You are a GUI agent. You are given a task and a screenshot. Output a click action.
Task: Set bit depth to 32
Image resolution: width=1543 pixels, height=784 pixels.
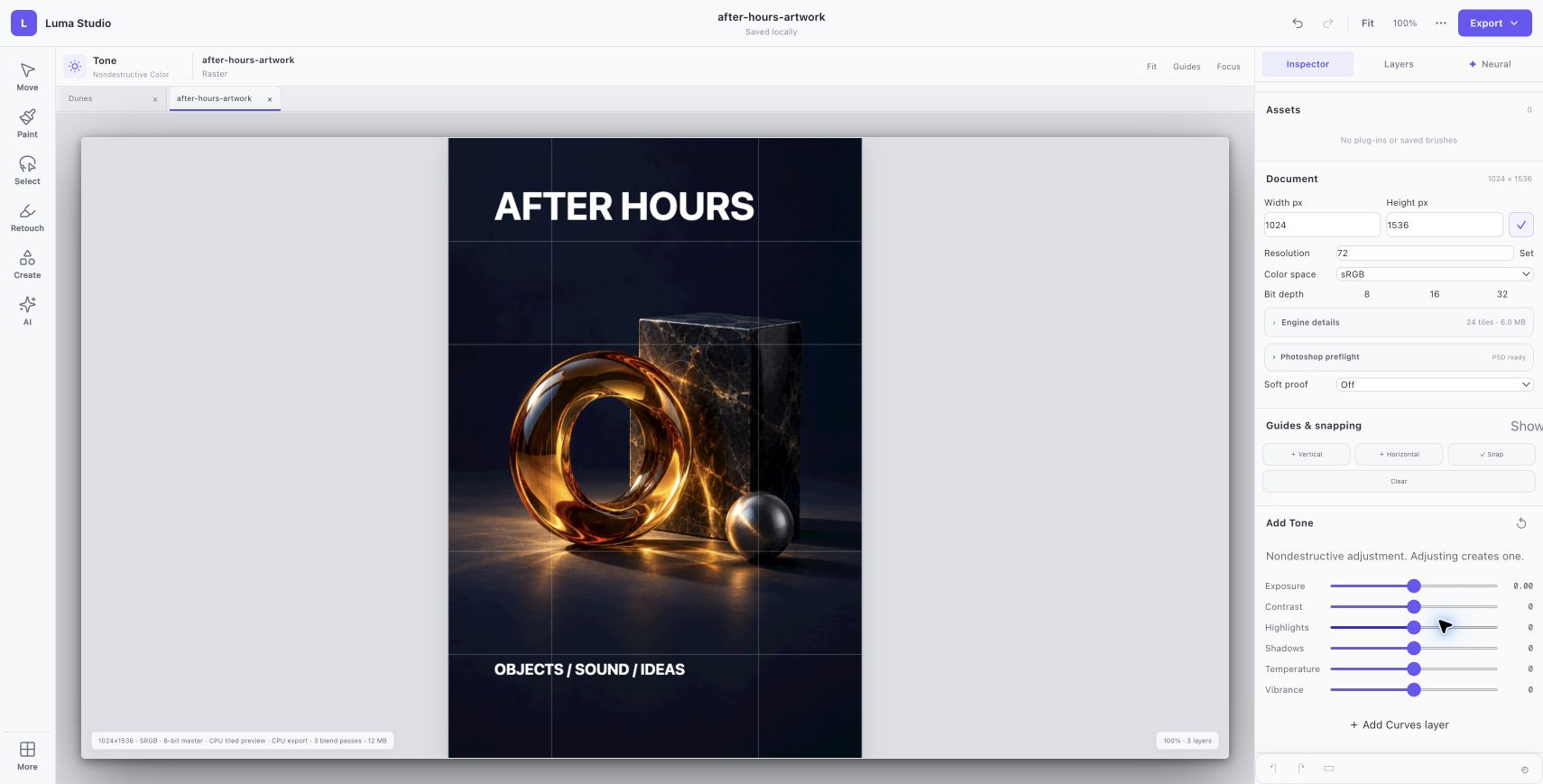(1502, 294)
